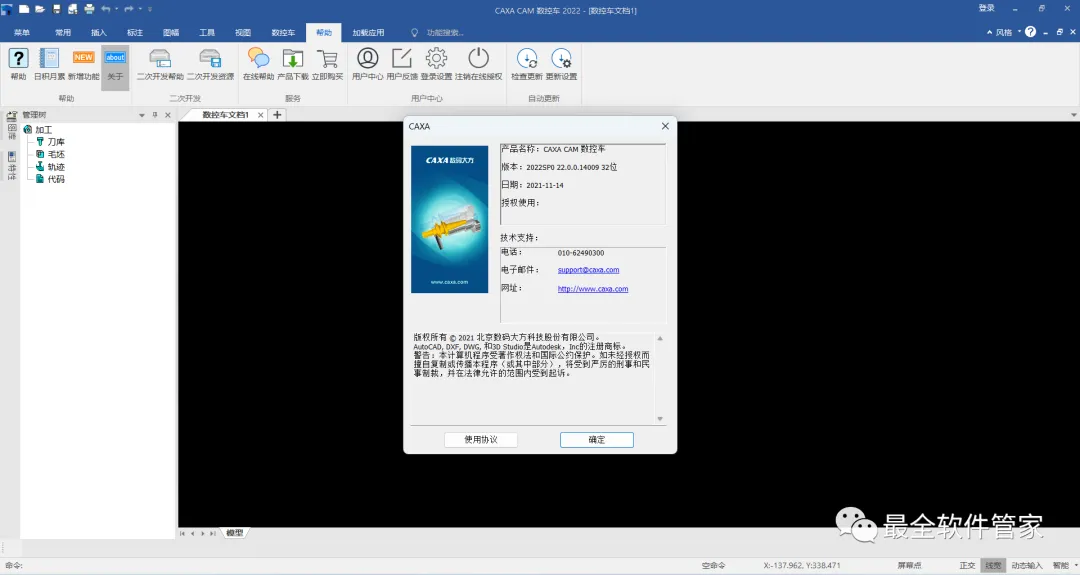Click the Undo arrow in quick access toolbar
The height and width of the screenshot is (575, 1080).
coord(105,9)
